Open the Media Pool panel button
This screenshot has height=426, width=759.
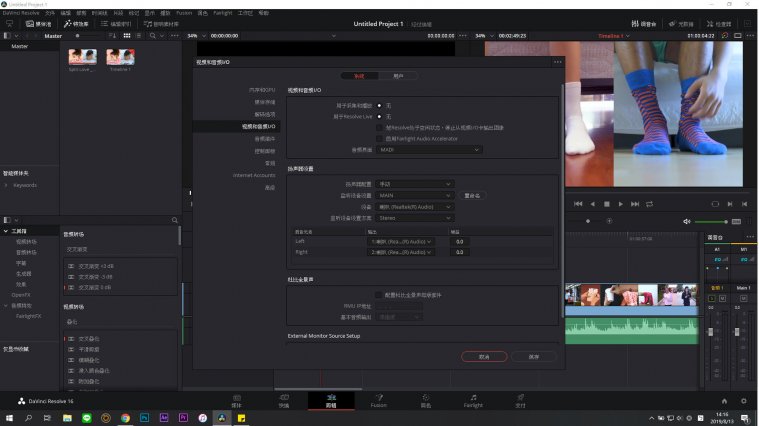click(38, 24)
